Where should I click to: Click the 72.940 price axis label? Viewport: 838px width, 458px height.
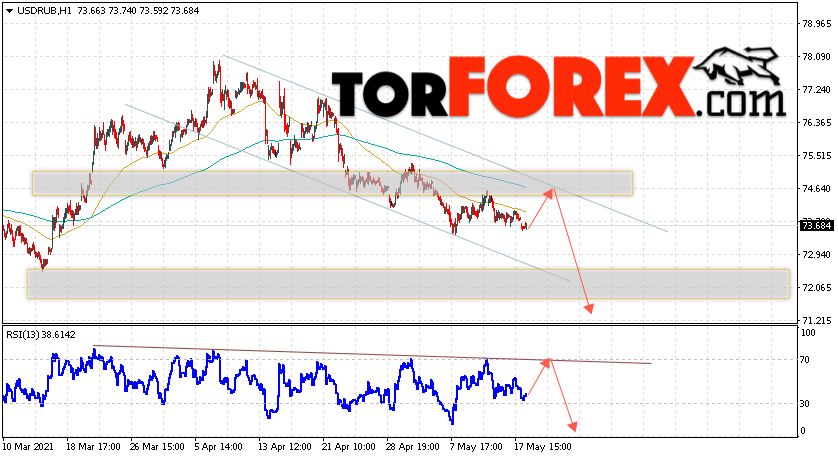tap(817, 255)
